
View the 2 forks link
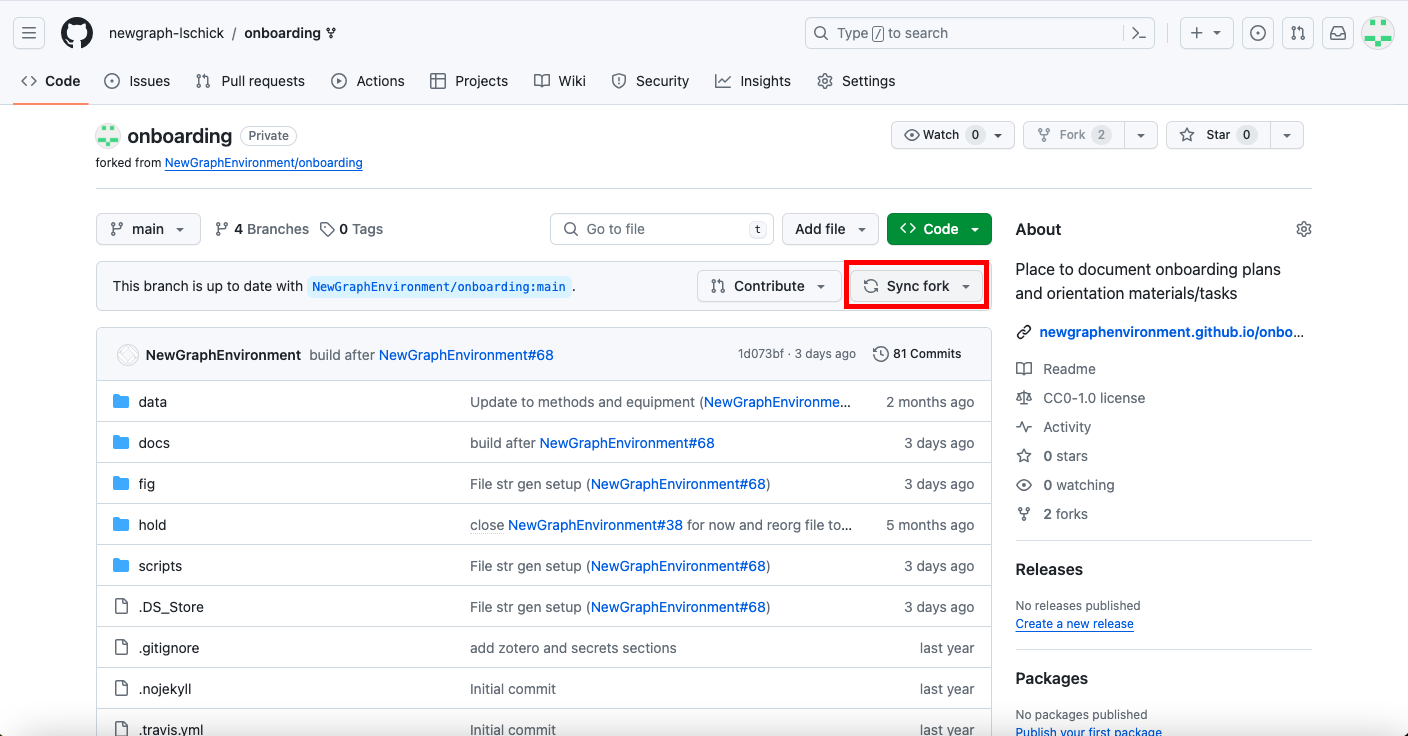1065,514
